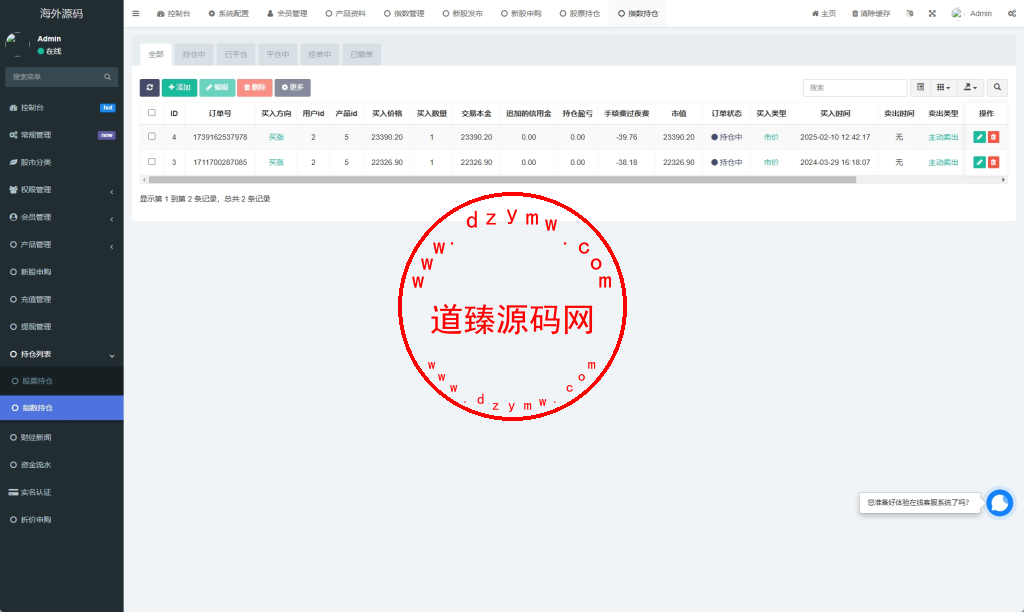The height and width of the screenshot is (612, 1024).
Task: Open 提现管理 in the sidebar
Action: (61, 327)
